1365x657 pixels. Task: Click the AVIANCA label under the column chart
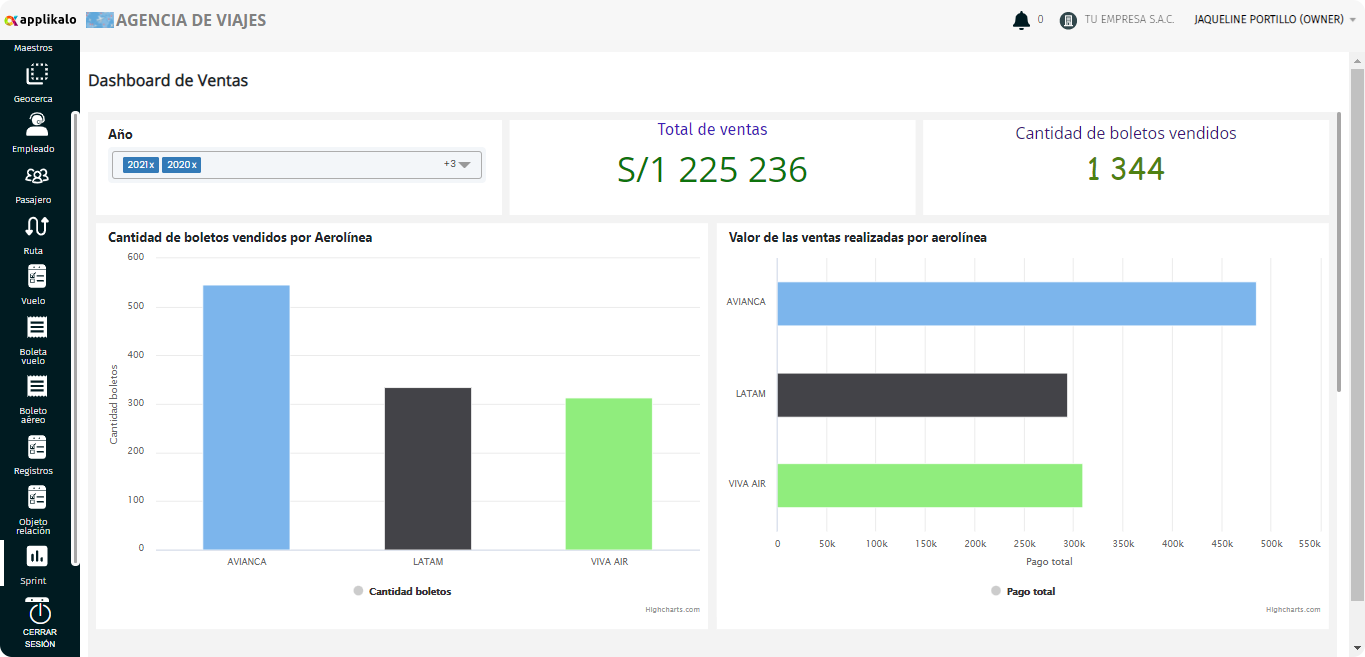[x=247, y=562]
